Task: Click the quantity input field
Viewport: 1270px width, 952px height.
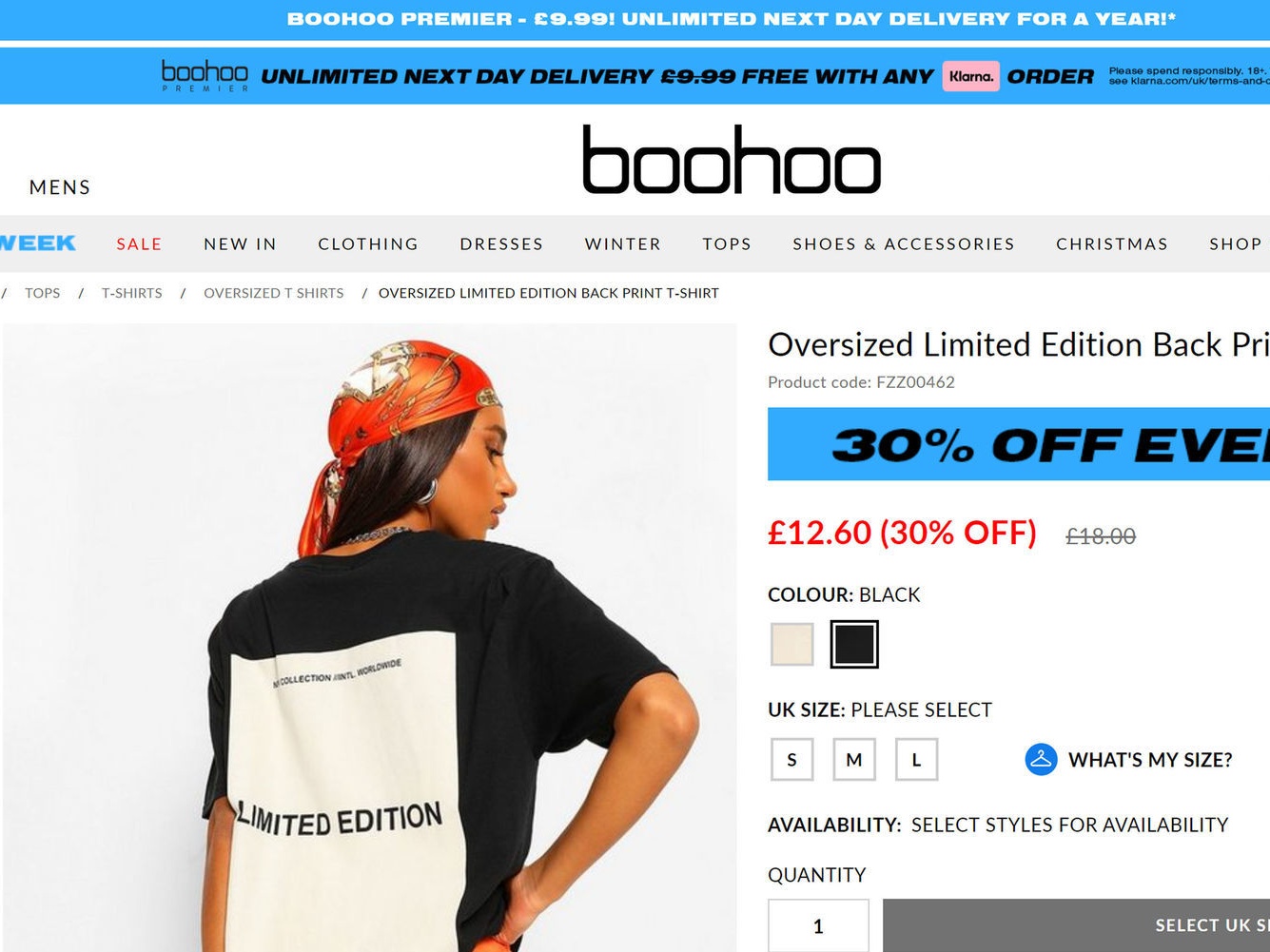Action: tap(818, 925)
